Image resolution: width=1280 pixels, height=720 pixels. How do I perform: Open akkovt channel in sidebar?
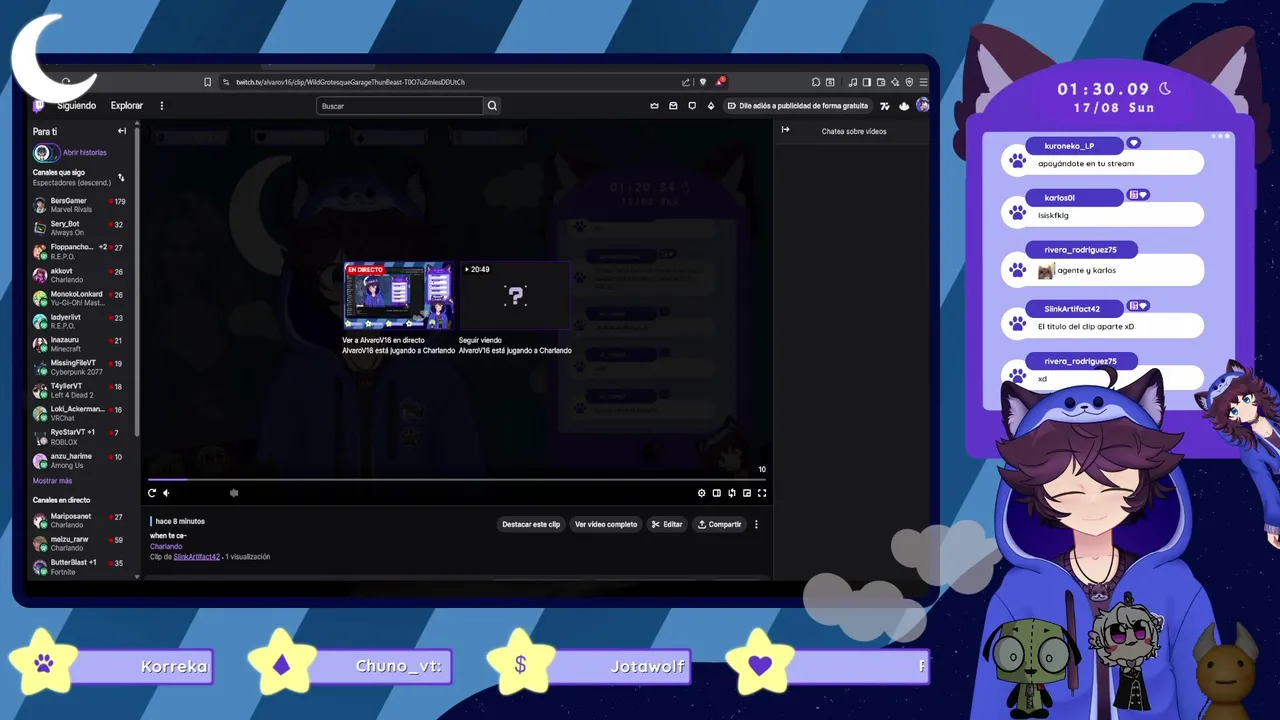[x=79, y=275]
